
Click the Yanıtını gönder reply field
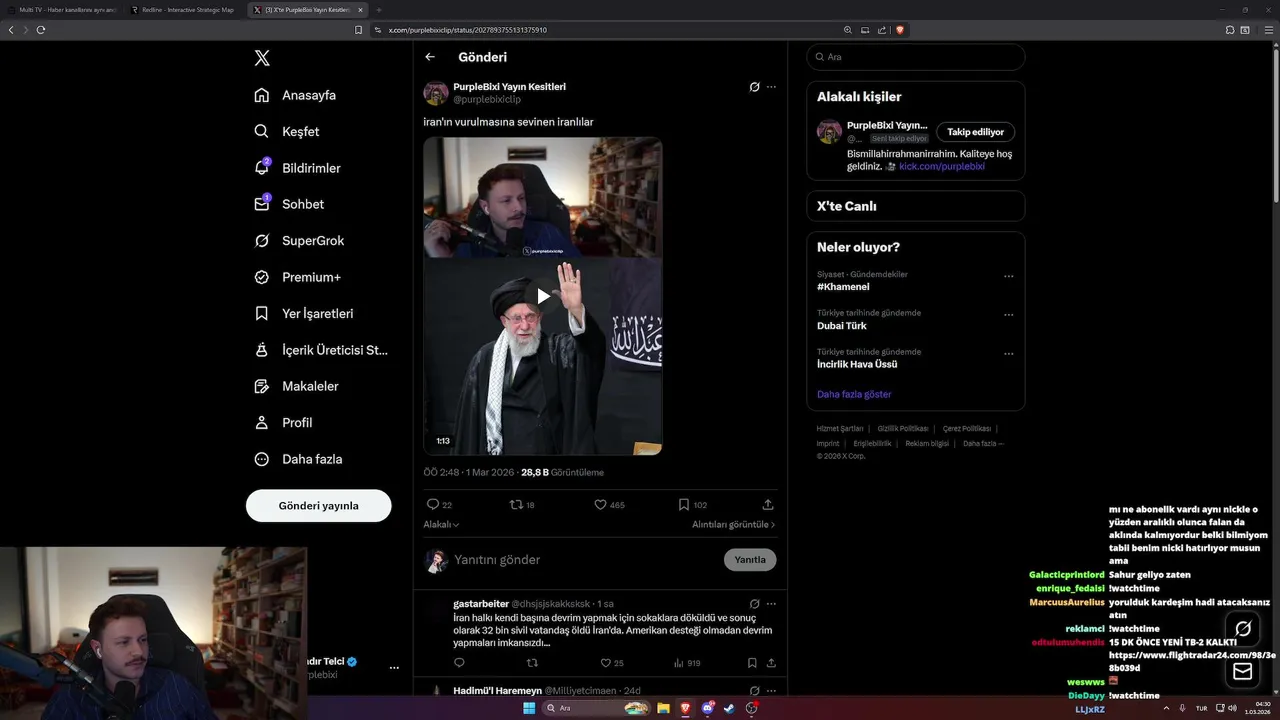pos(585,560)
